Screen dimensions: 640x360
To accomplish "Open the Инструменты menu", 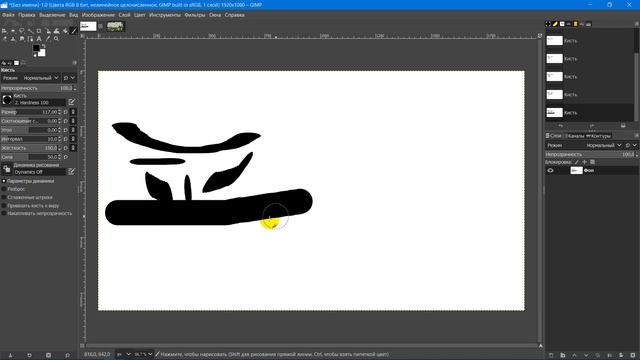I will [x=164, y=15].
